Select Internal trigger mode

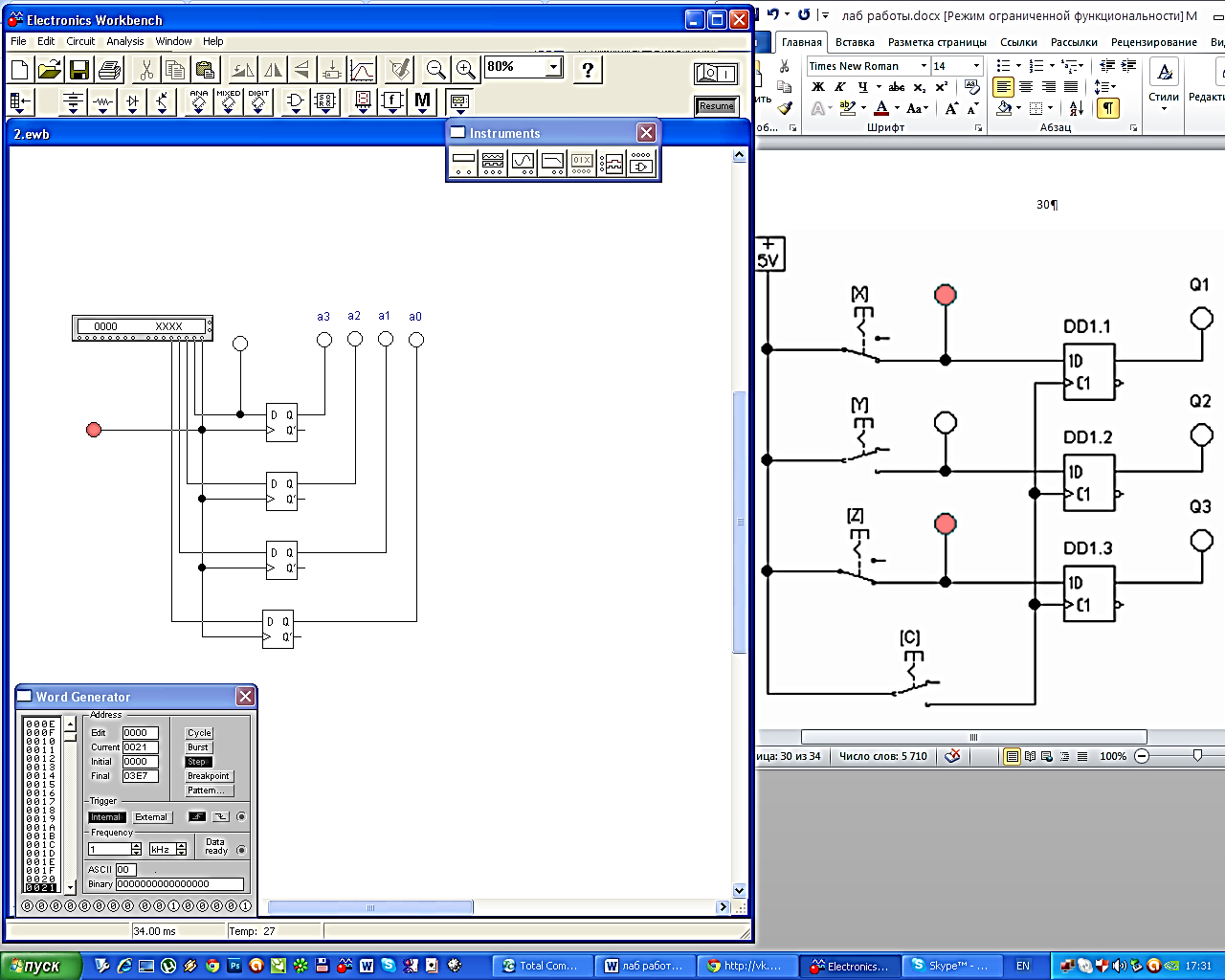(x=106, y=817)
